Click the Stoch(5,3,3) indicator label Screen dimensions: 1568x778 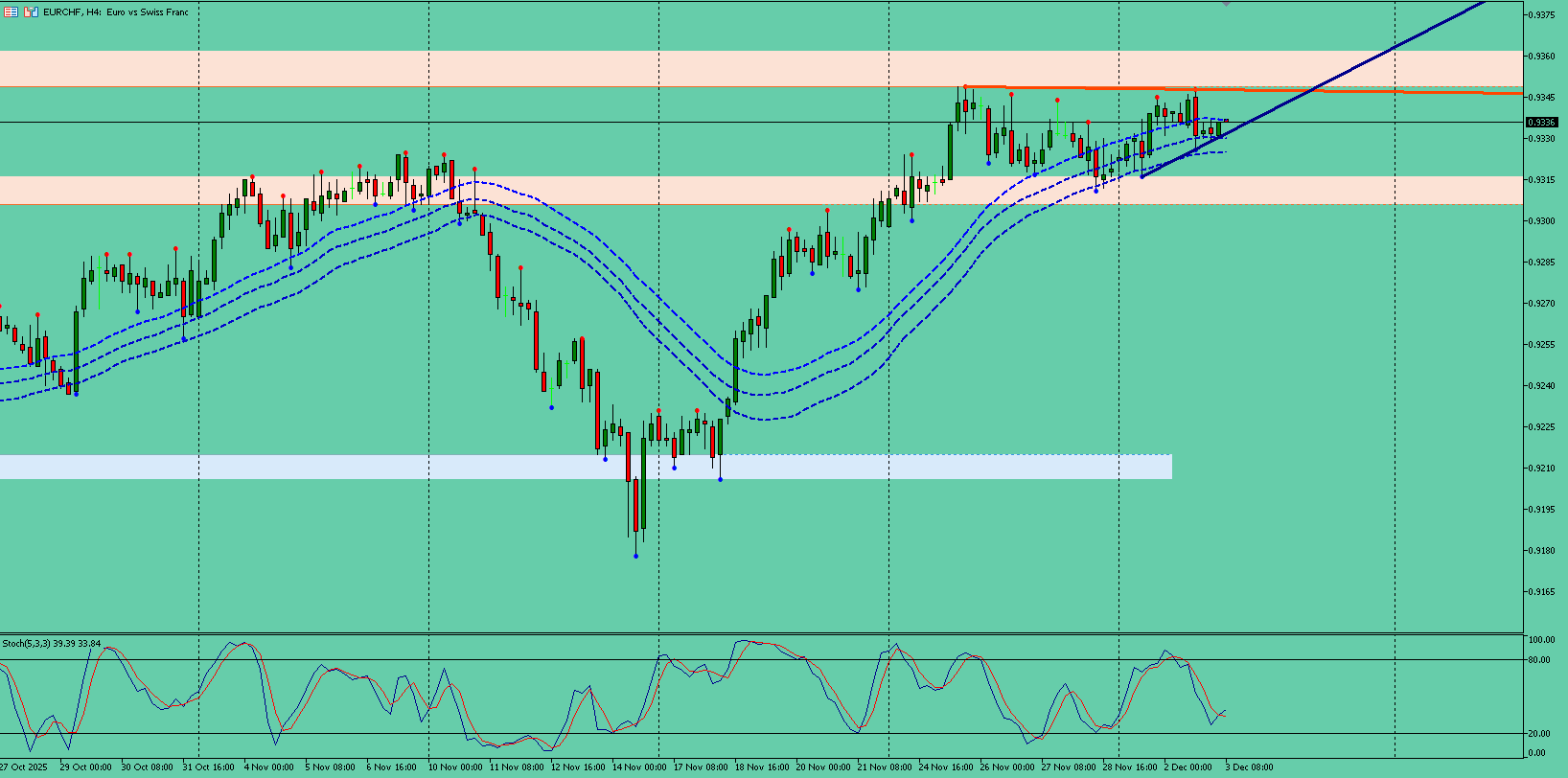pyautogui.click(x=52, y=643)
